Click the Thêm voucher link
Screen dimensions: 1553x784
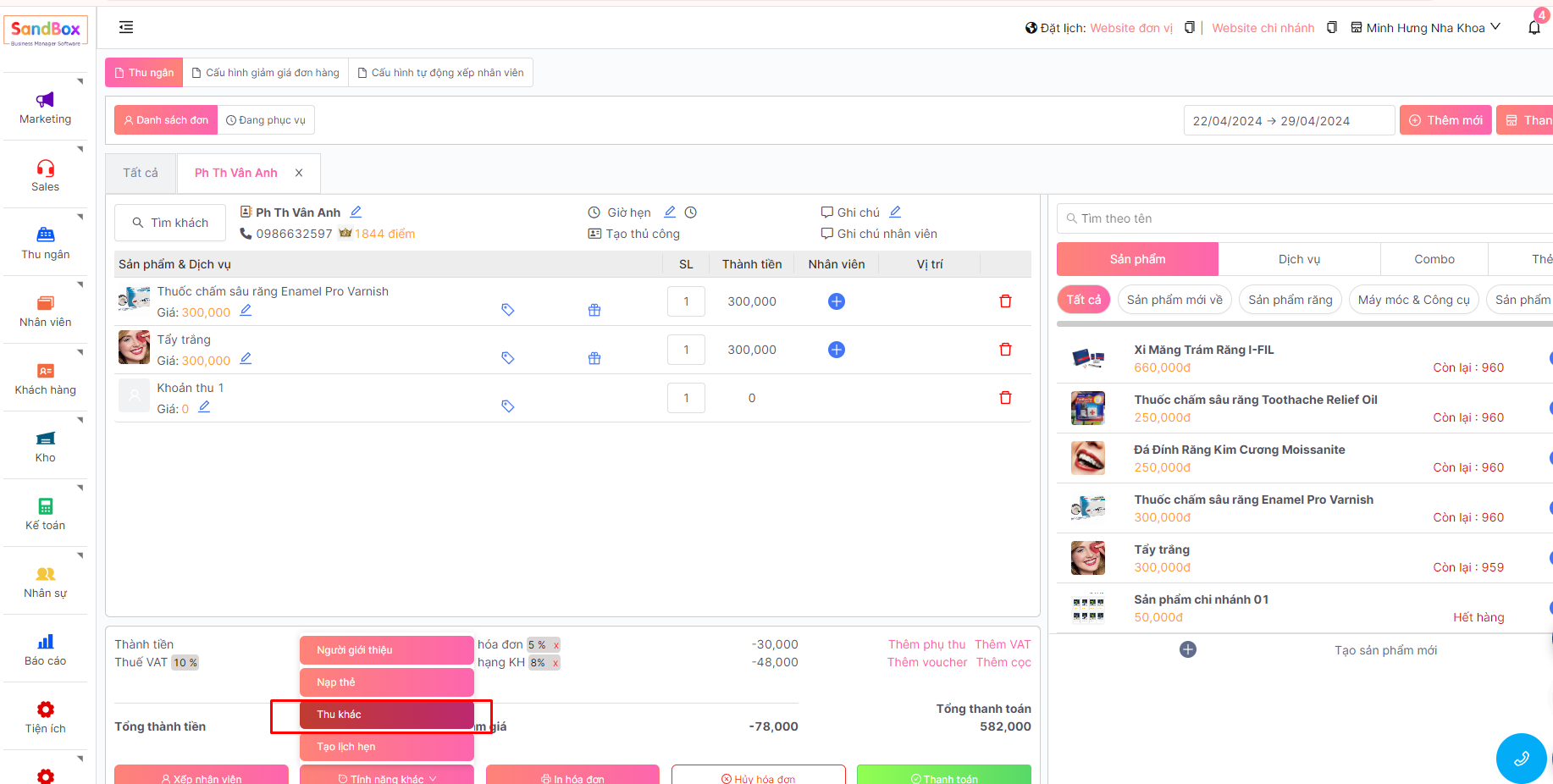click(x=926, y=662)
